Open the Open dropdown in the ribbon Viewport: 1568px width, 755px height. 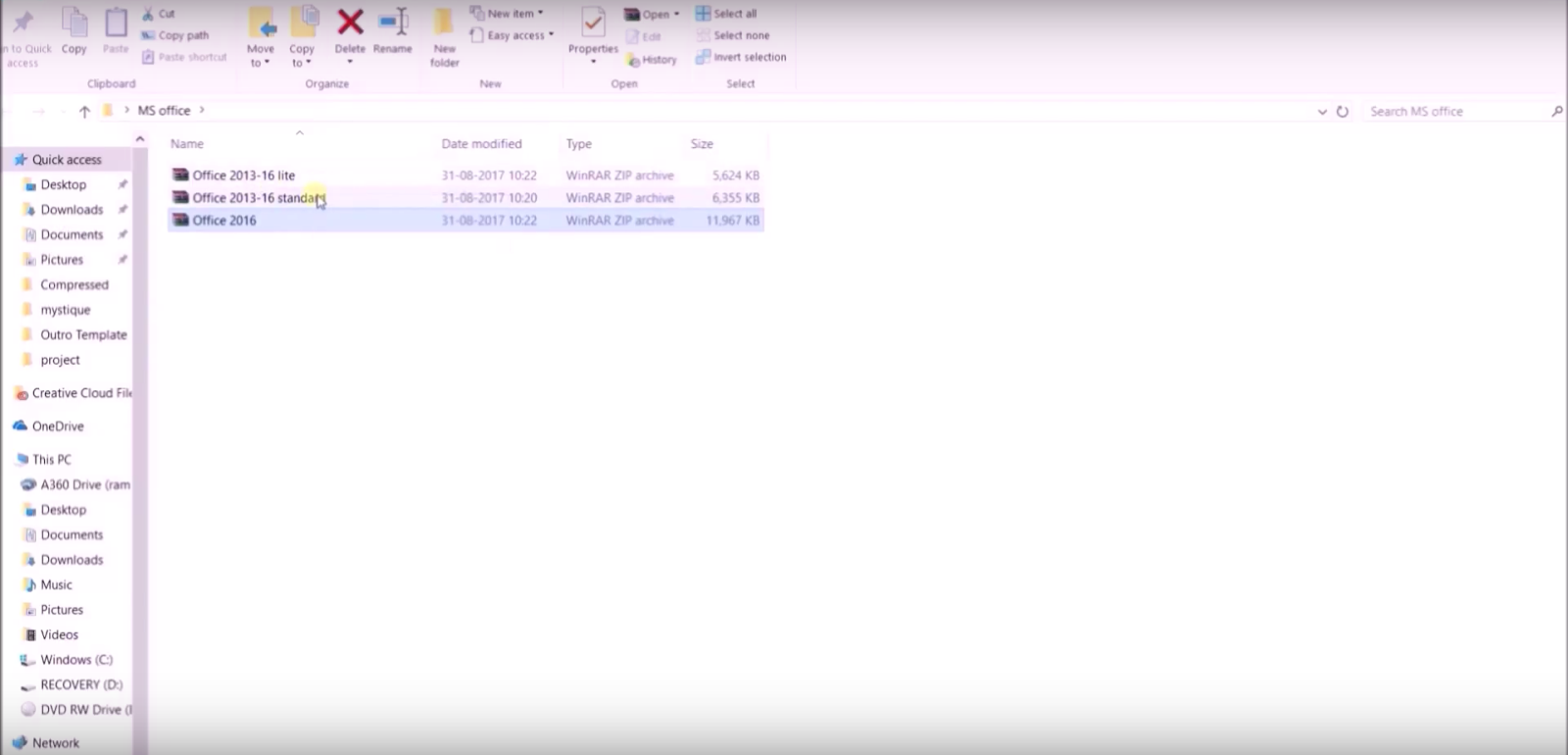point(651,14)
